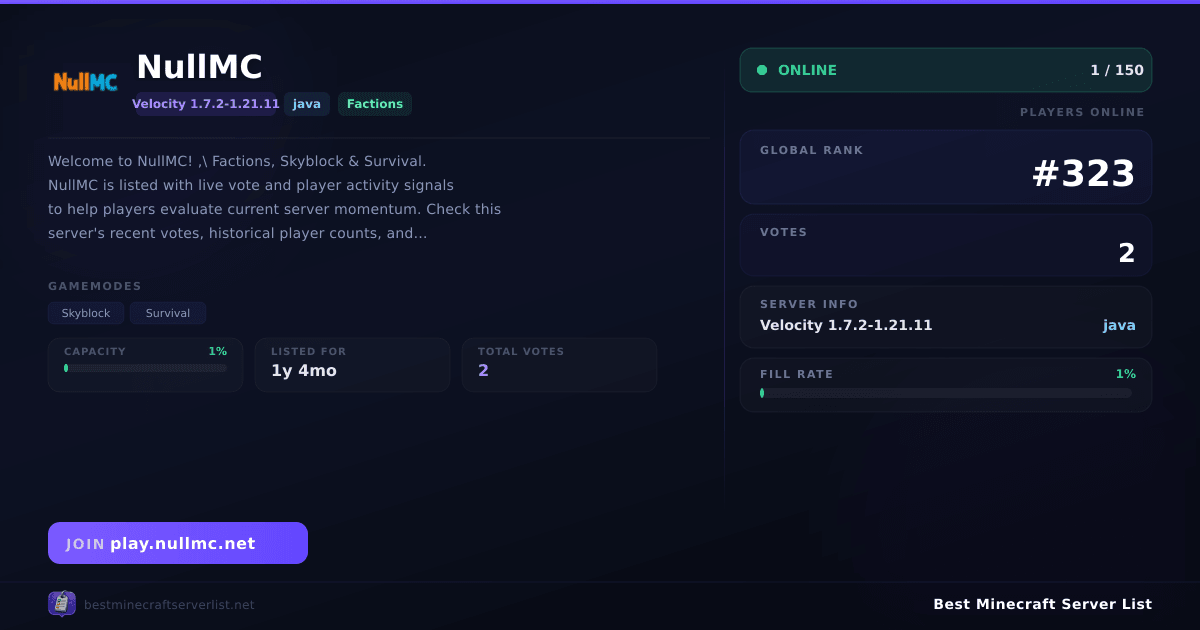Open the Global Rank #323 card
Screen dimensions: 1200x630
(x=946, y=167)
